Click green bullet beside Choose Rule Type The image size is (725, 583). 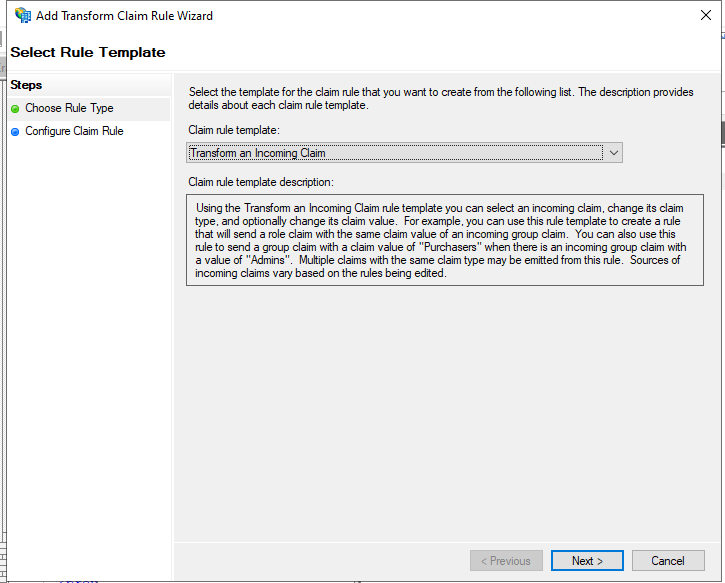click(x=15, y=109)
